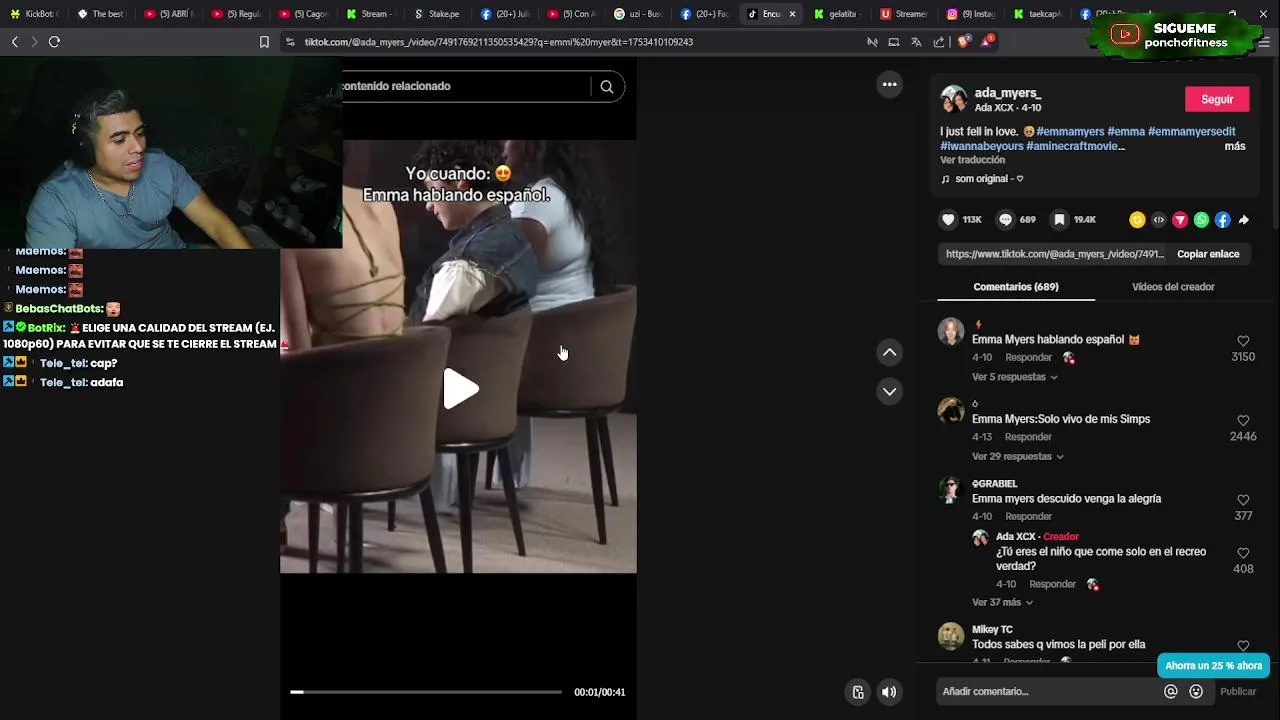Reload the page in browser toolbar
Screen dimensions: 1280x720
pos(54,42)
